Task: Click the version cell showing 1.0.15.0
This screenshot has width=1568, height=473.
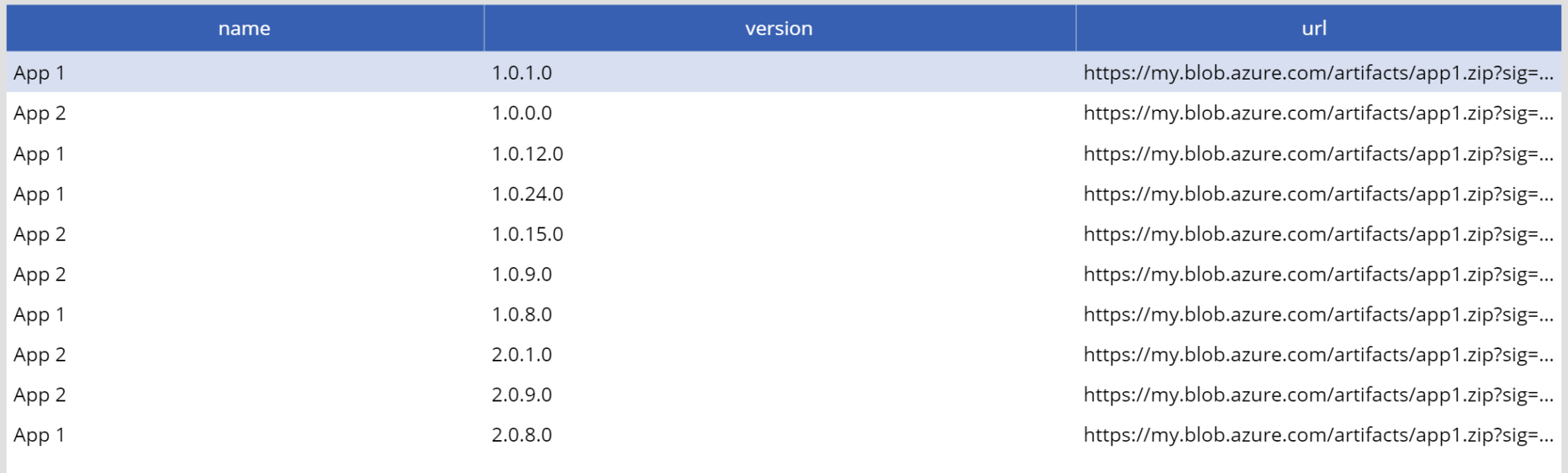Action: pos(526,234)
